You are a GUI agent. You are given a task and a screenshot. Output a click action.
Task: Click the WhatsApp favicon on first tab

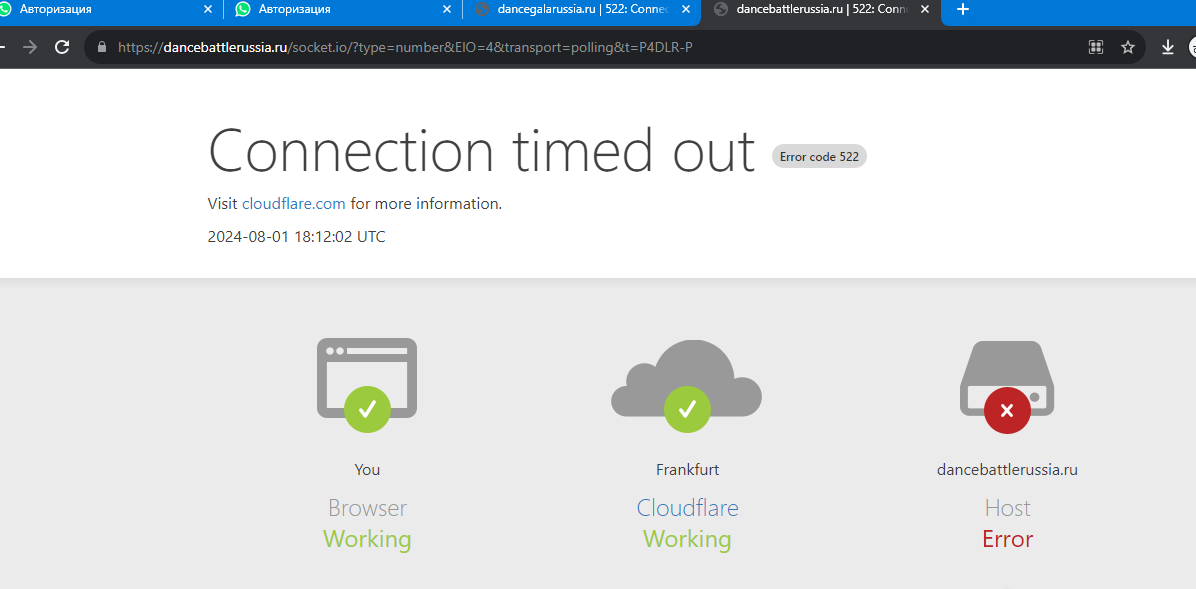[x=4, y=9]
